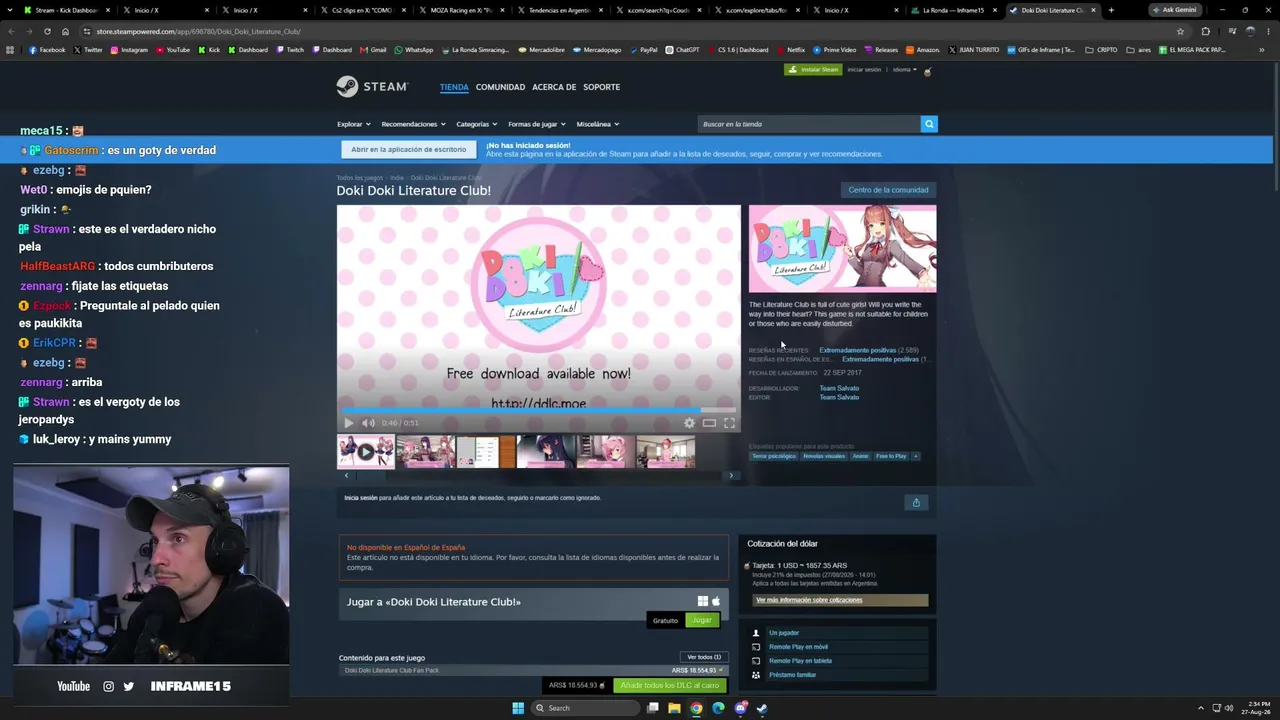Switch to the Stream - Kick Dashboard tab
The image size is (1280, 720).
[66, 10]
